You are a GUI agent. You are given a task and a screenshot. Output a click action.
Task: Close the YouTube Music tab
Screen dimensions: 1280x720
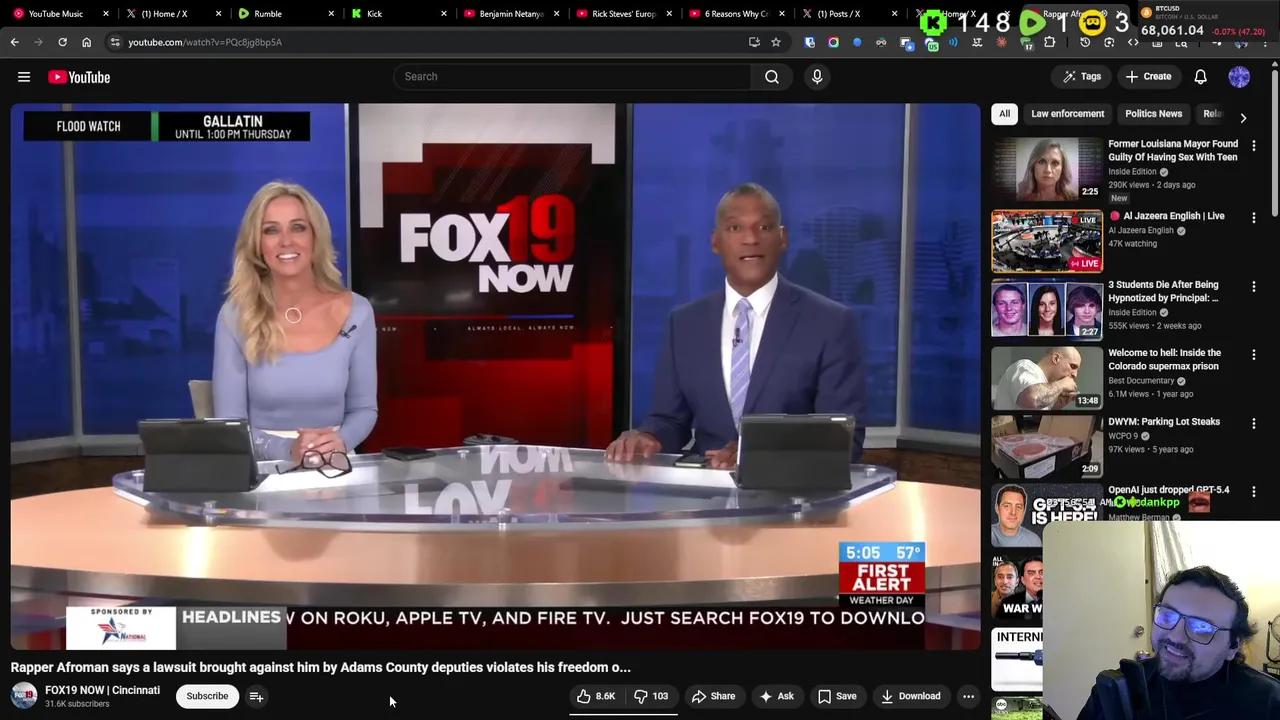[106, 14]
